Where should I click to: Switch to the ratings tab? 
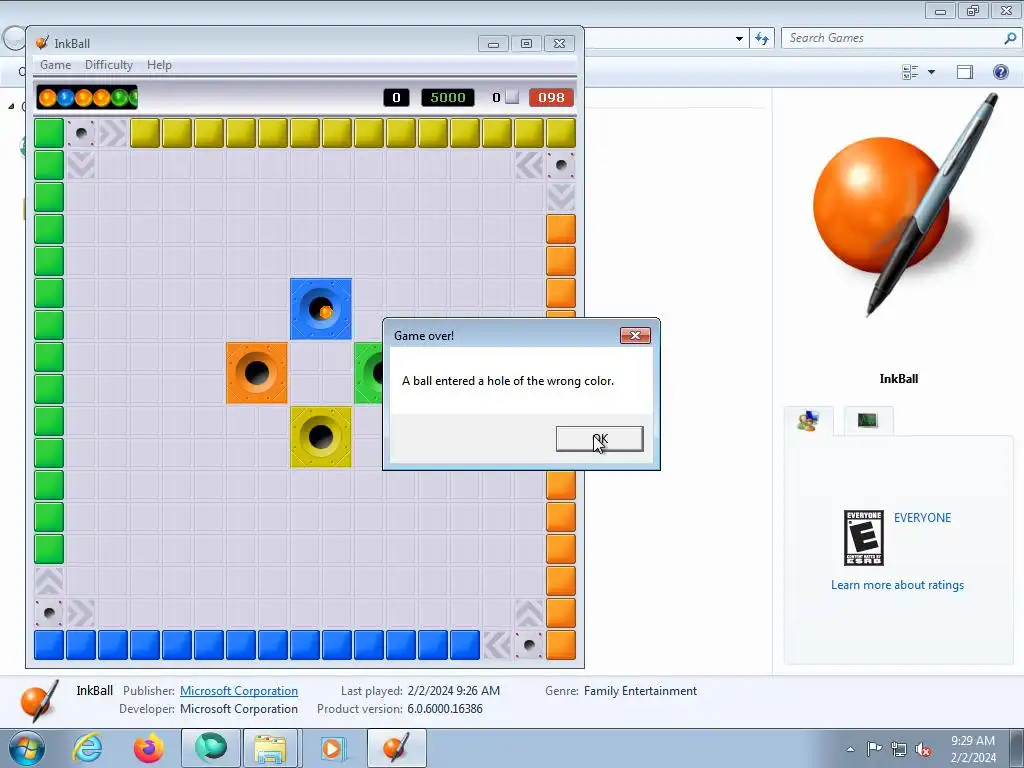point(808,421)
